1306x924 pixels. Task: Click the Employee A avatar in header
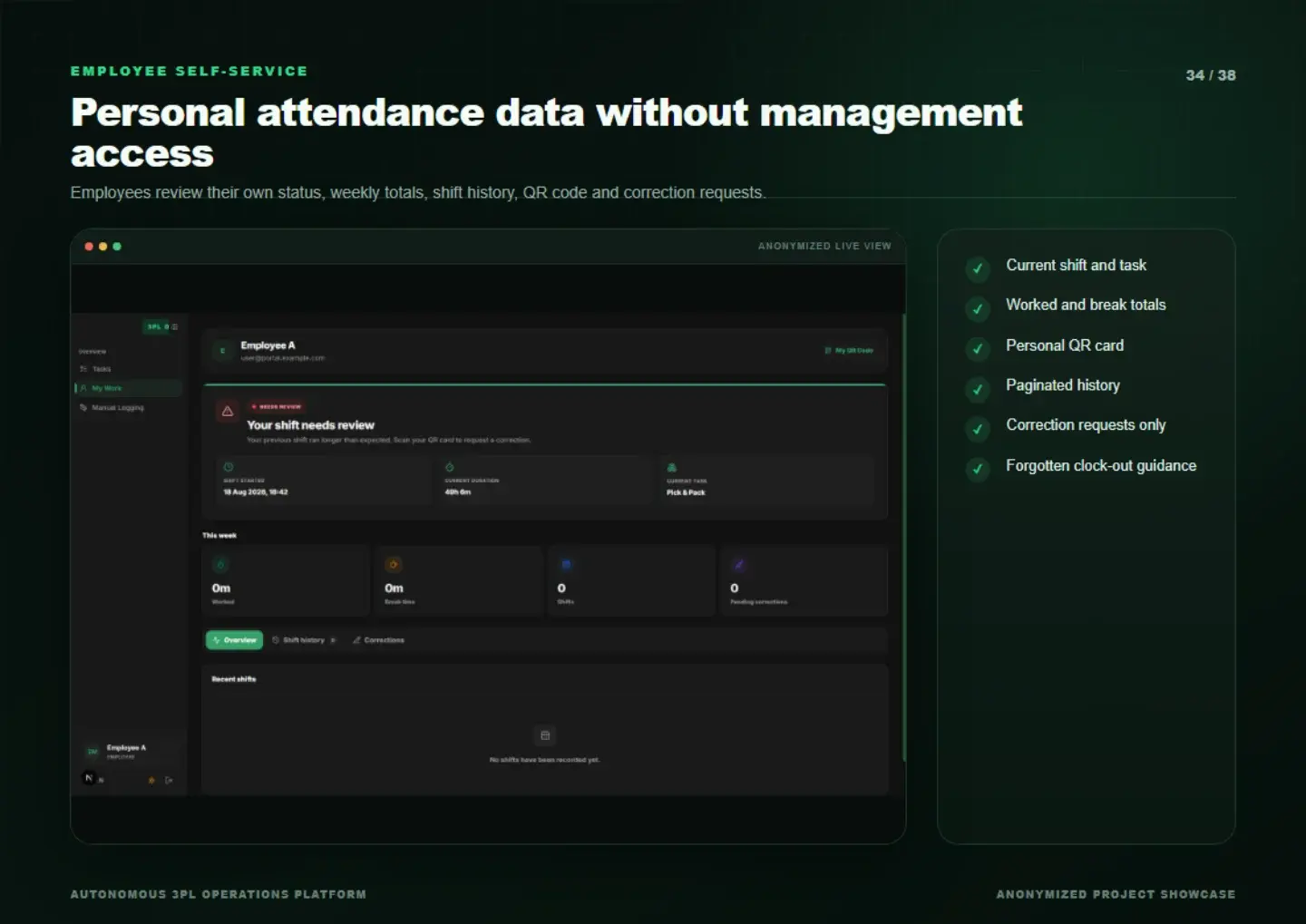[222, 351]
